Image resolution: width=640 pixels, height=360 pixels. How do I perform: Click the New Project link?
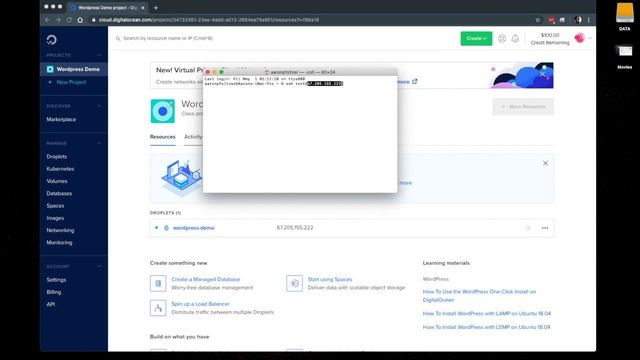(71, 82)
